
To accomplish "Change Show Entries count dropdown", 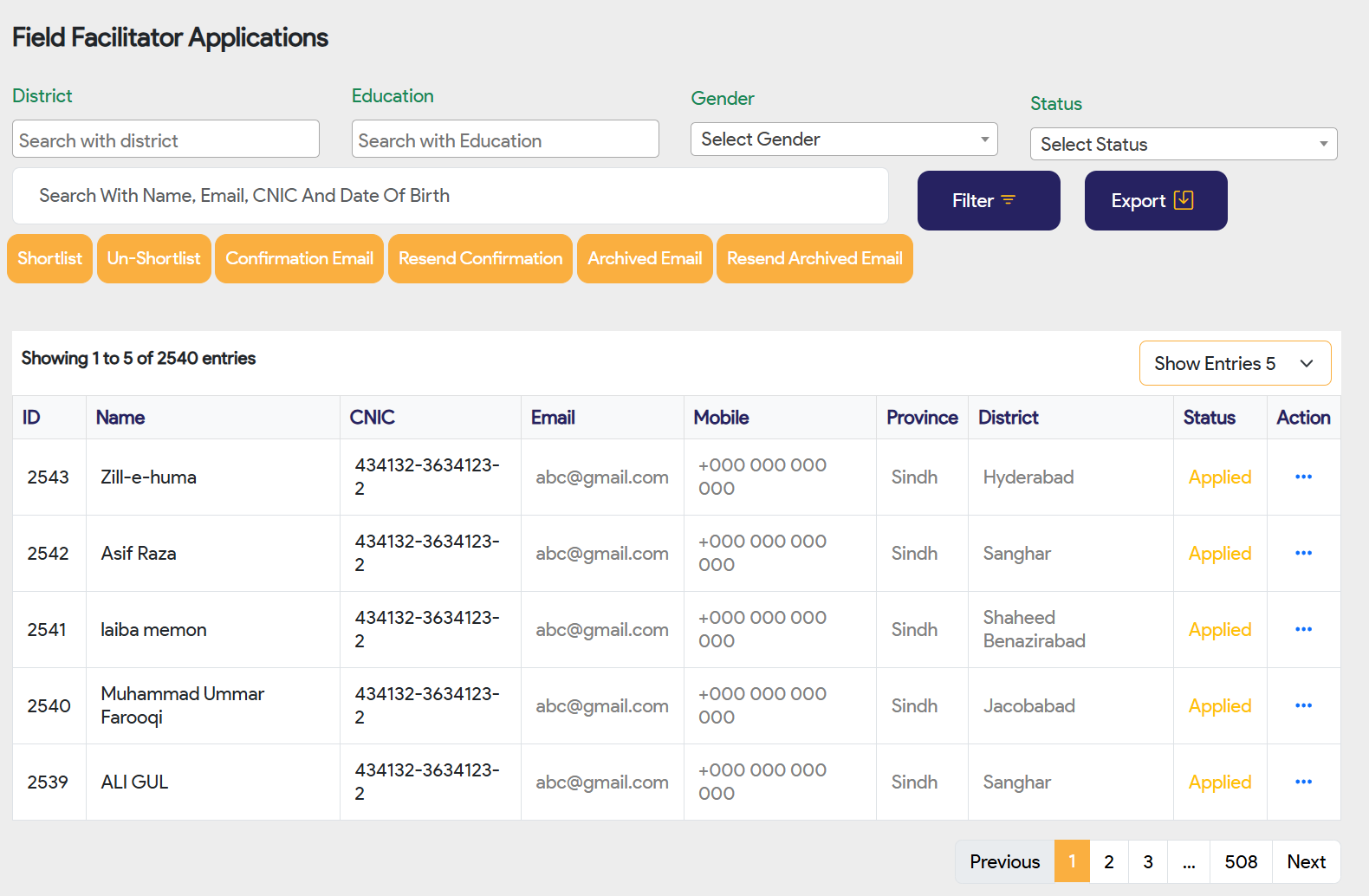I will (1234, 364).
